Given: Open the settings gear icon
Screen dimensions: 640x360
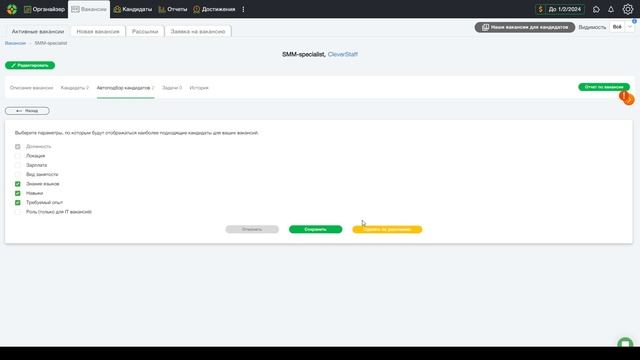Looking at the screenshot, I should (x=628, y=9).
